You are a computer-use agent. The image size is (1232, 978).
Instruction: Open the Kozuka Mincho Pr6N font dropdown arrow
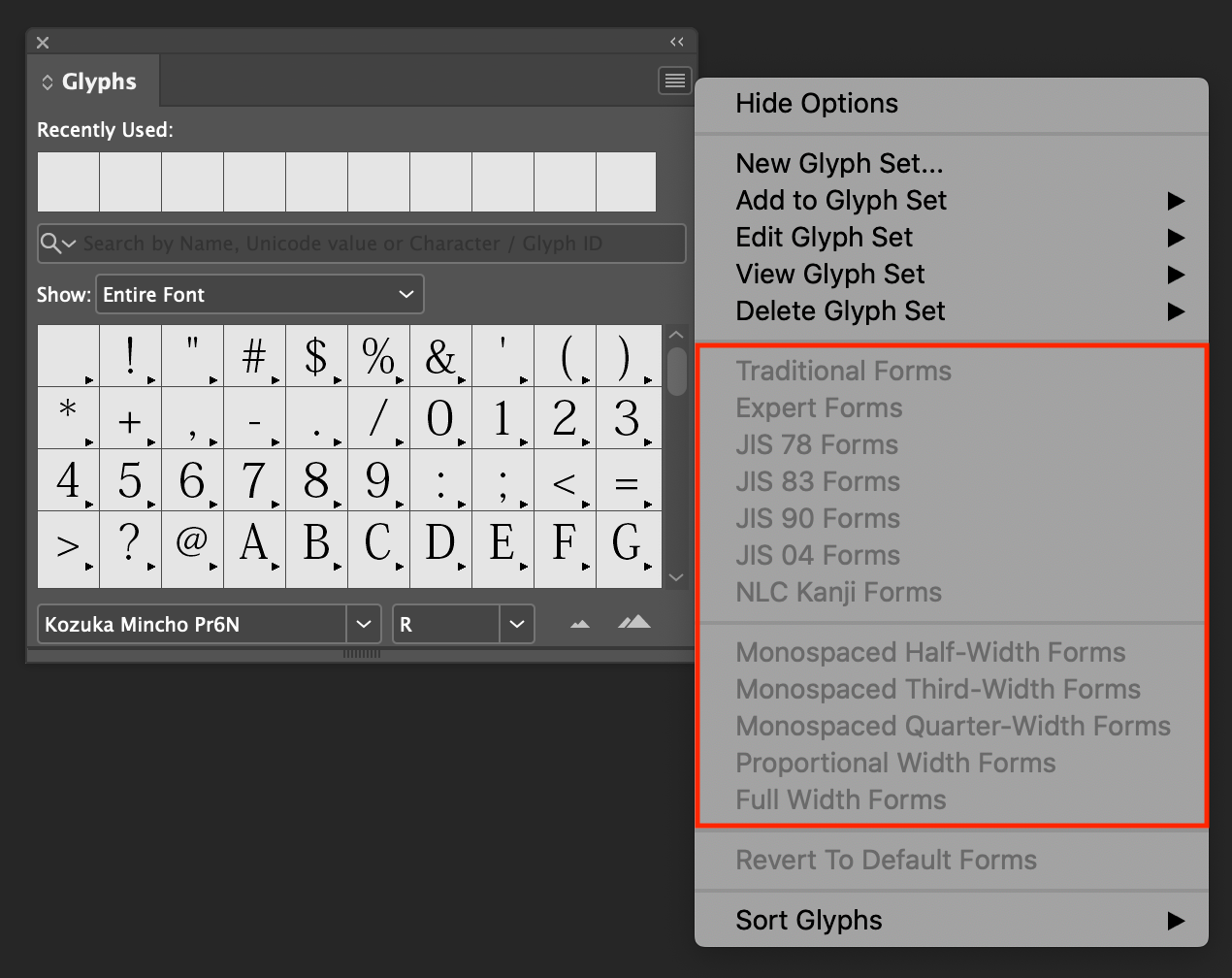[x=363, y=624]
